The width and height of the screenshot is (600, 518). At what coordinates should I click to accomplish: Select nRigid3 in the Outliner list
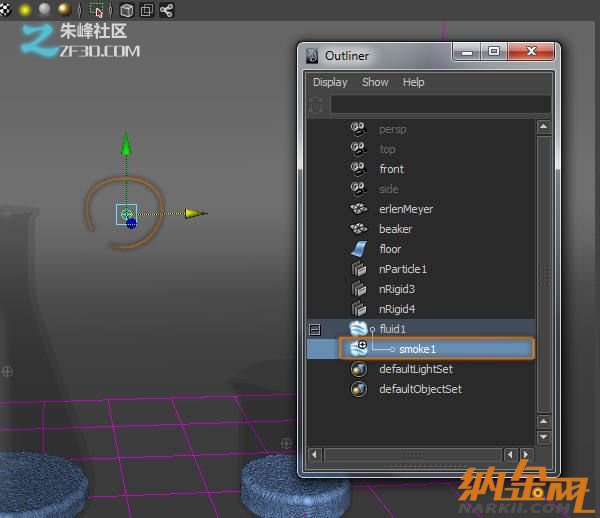tap(397, 289)
